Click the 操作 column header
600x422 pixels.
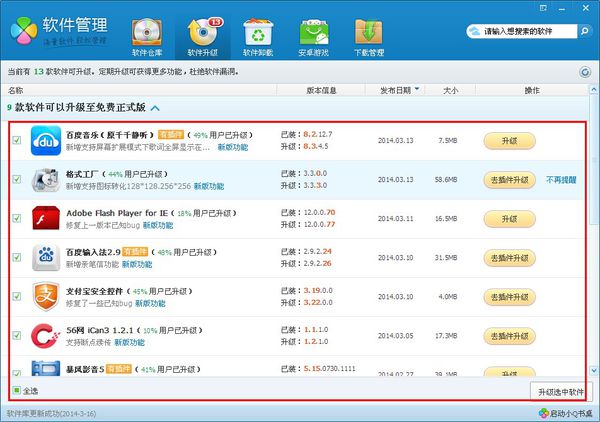coord(532,90)
